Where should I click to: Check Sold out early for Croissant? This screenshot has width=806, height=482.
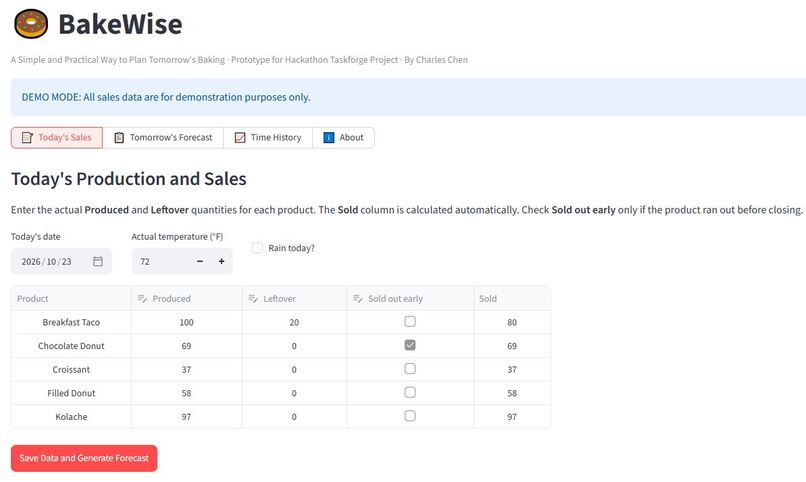coord(410,369)
